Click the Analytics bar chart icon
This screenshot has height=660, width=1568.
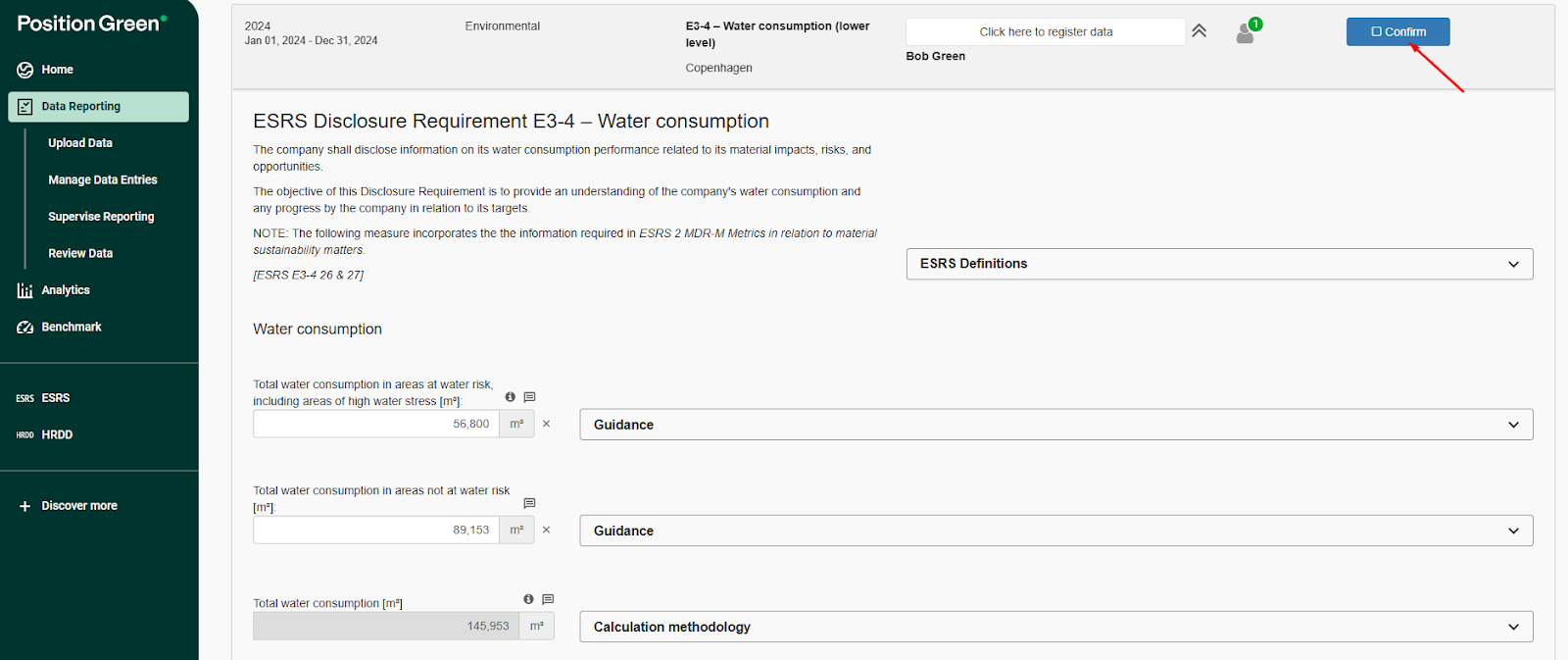pyautogui.click(x=25, y=290)
